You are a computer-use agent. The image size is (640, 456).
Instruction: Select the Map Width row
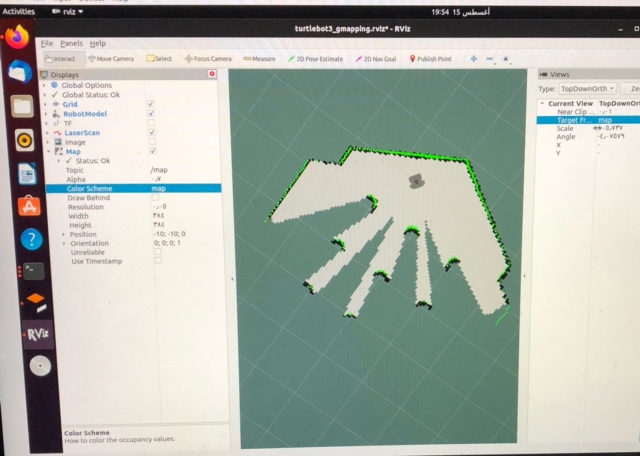[134, 216]
